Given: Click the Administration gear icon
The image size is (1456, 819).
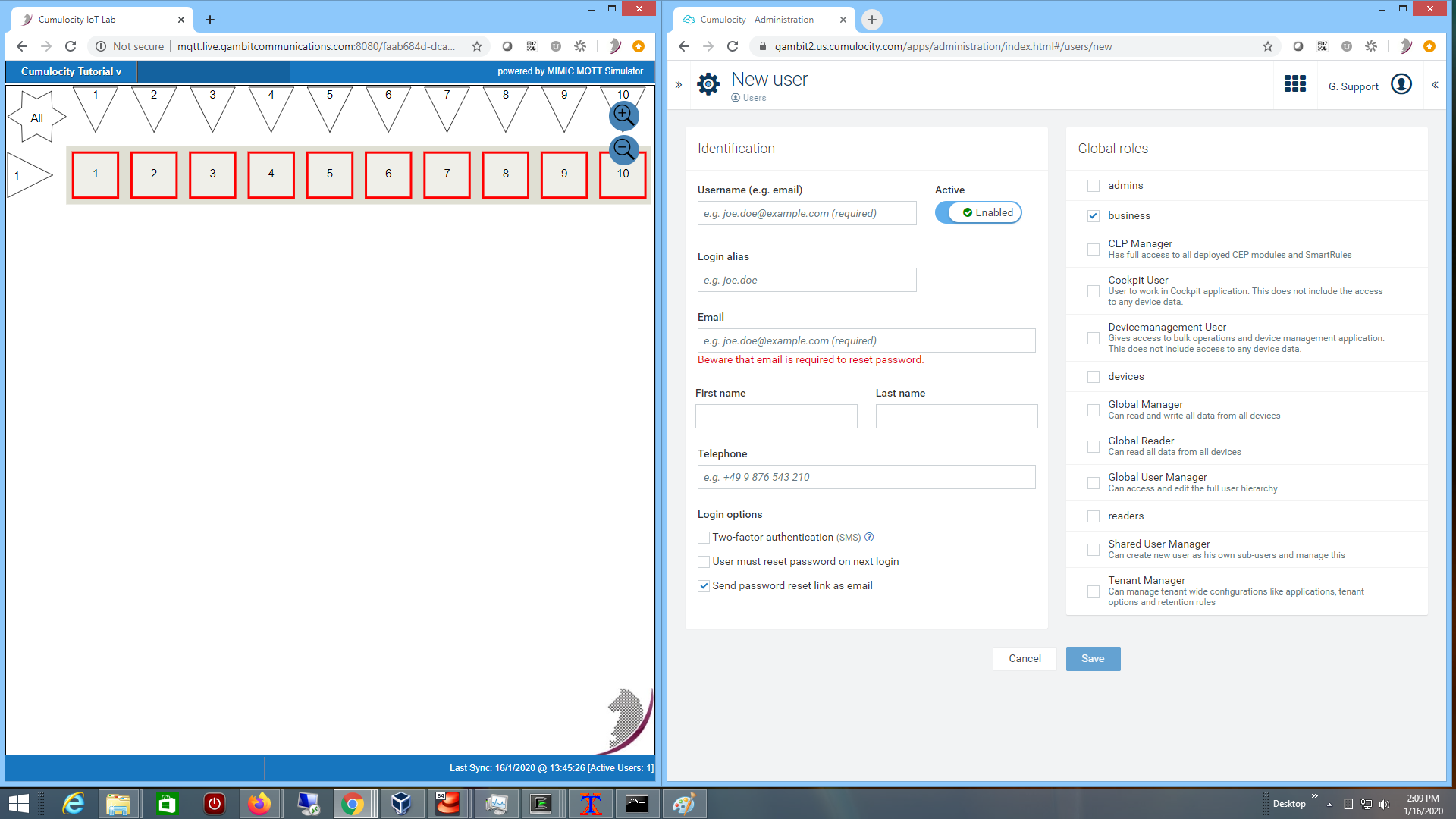Looking at the screenshot, I should 708,84.
